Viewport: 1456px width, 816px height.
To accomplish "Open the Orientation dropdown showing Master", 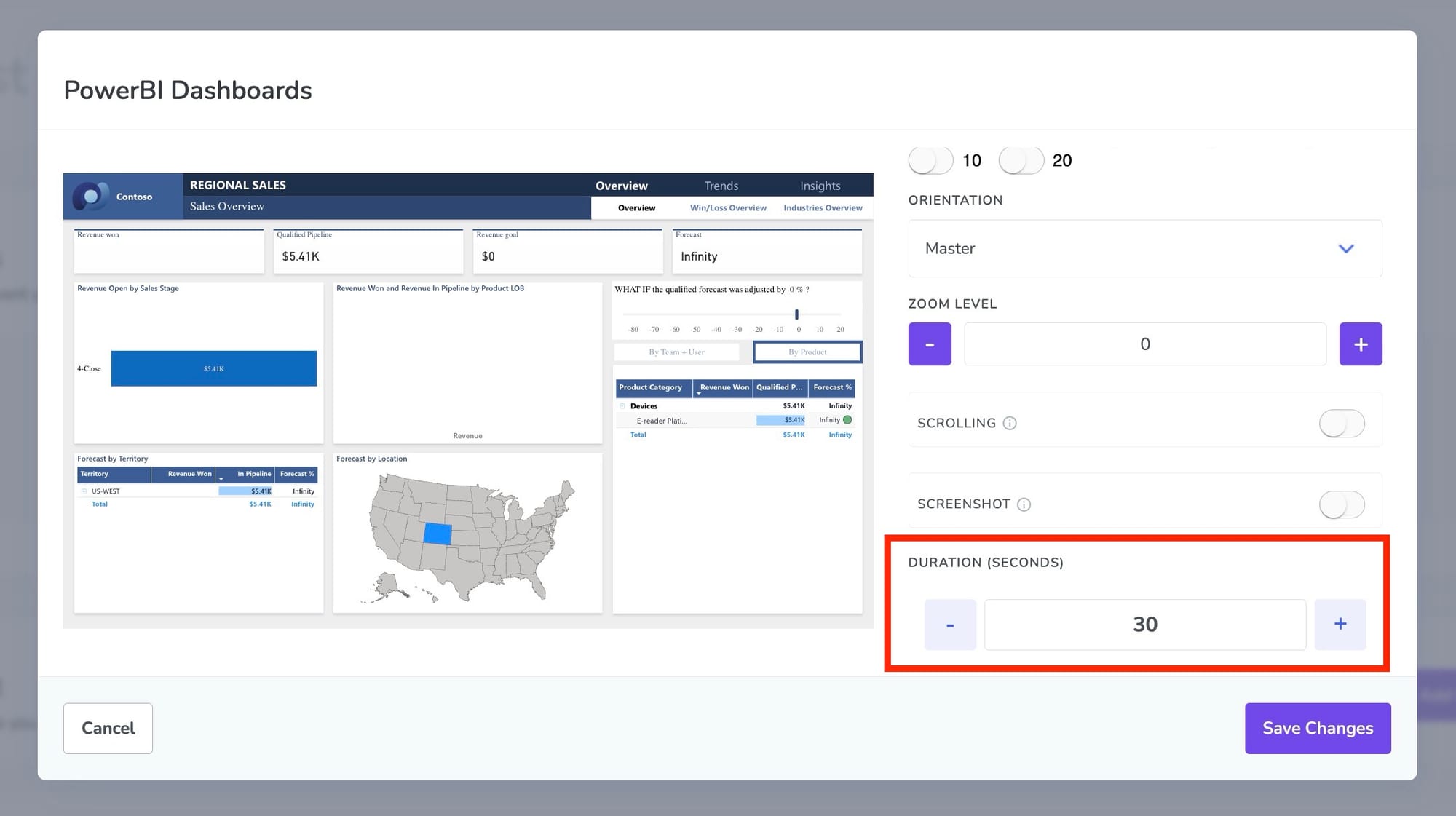I will [1145, 248].
